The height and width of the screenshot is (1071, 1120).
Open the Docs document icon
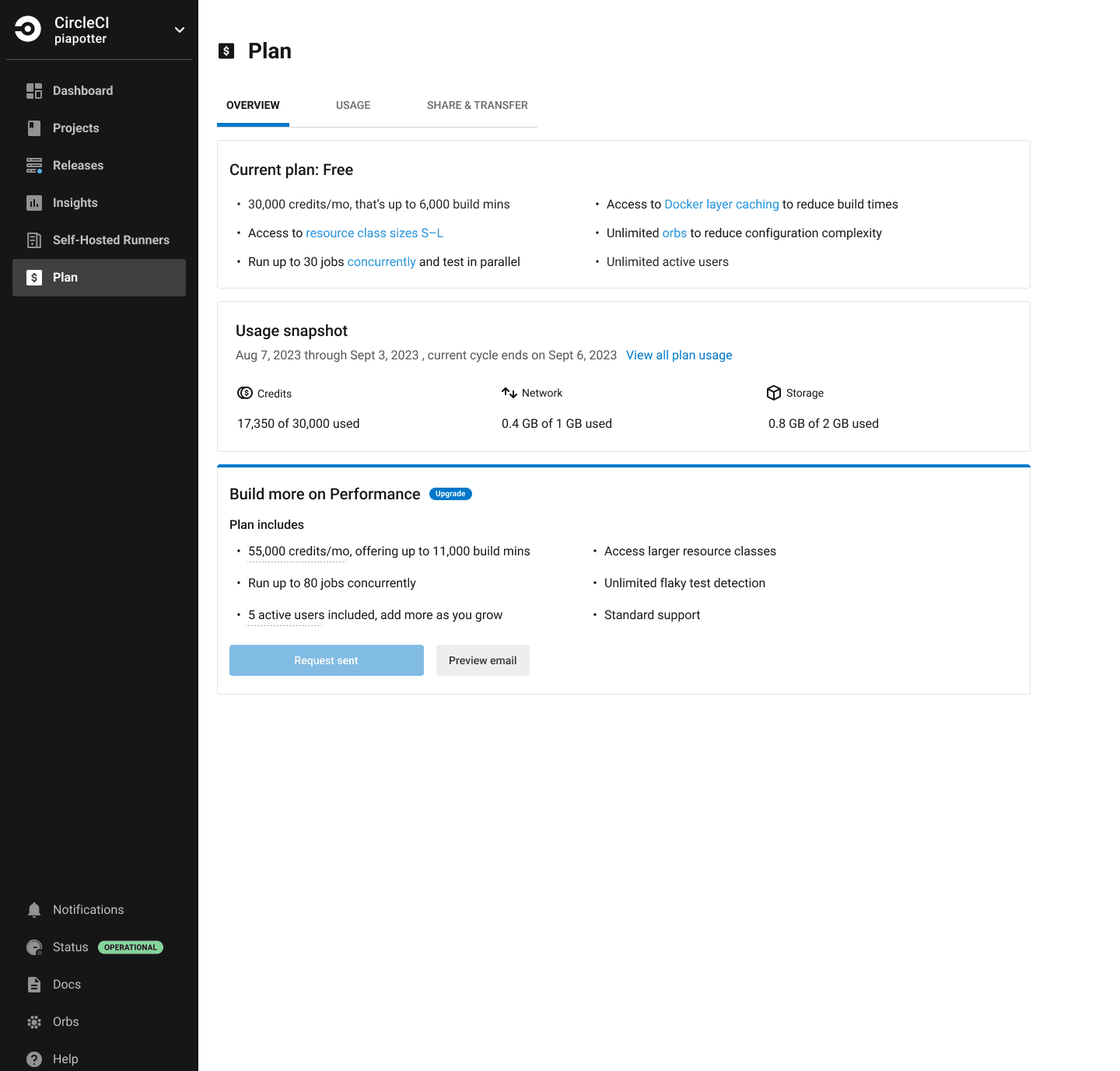[x=34, y=985]
